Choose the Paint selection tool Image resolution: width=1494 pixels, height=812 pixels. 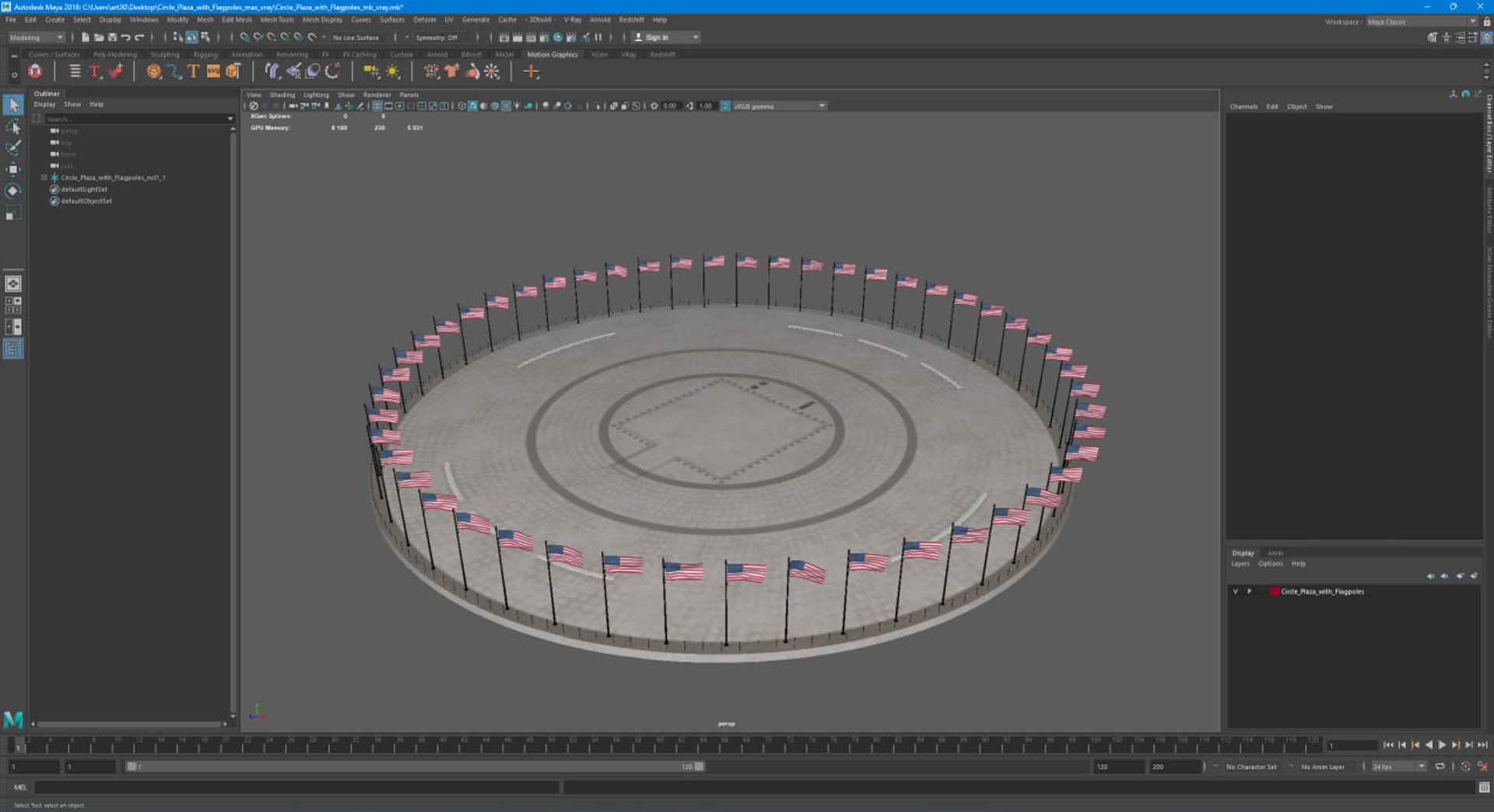click(x=13, y=148)
